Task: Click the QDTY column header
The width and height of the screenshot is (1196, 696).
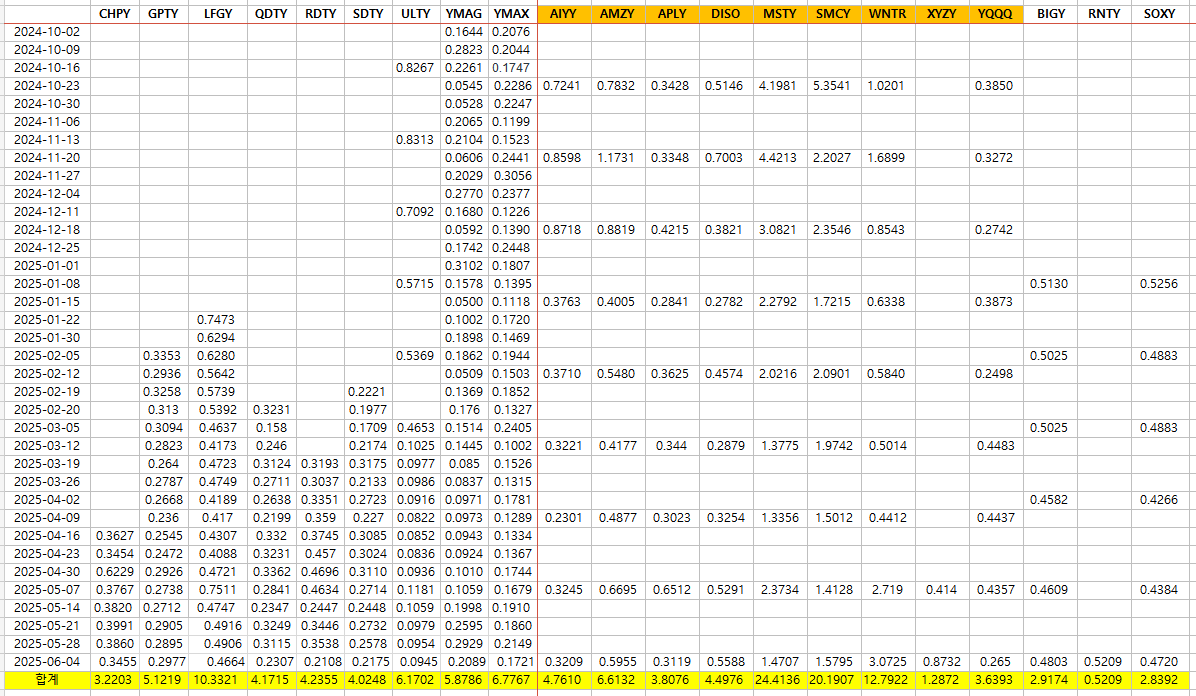Action: coord(271,14)
